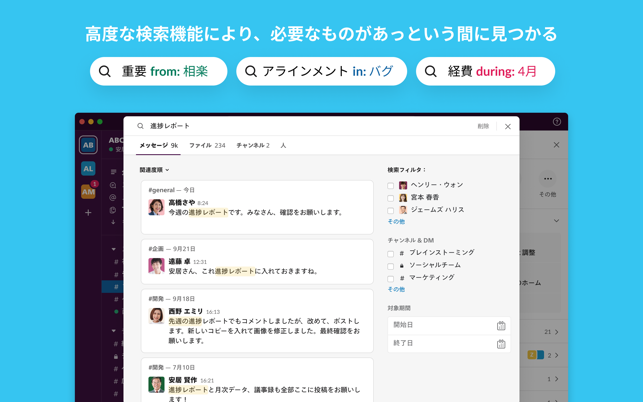Switch to the AL workspace
This screenshot has width=643, height=402.
88,169
